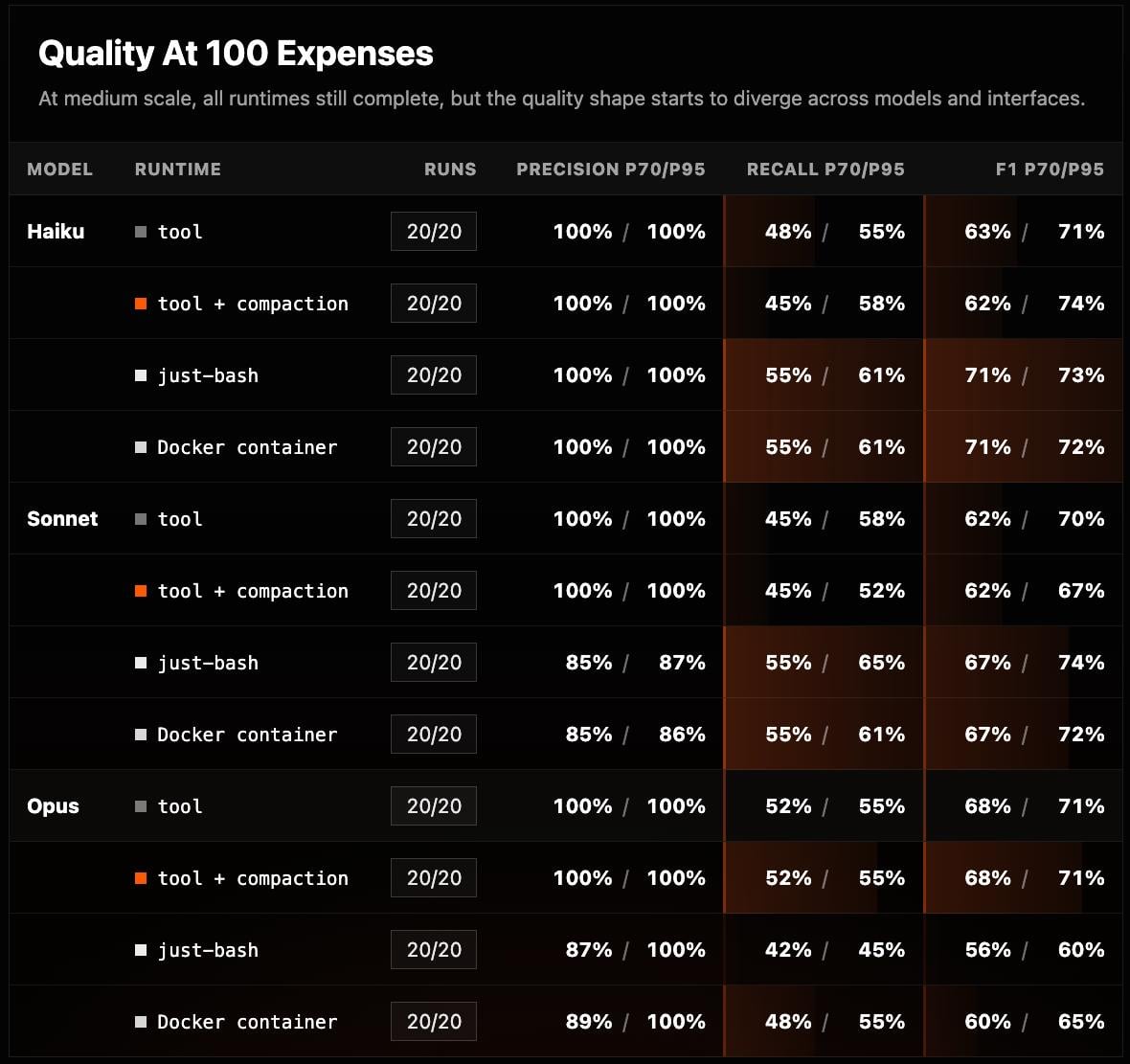1130x1064 pixels.
Task: Click the orange square beside Opus tool + compaction
Action: pos(141,878)
